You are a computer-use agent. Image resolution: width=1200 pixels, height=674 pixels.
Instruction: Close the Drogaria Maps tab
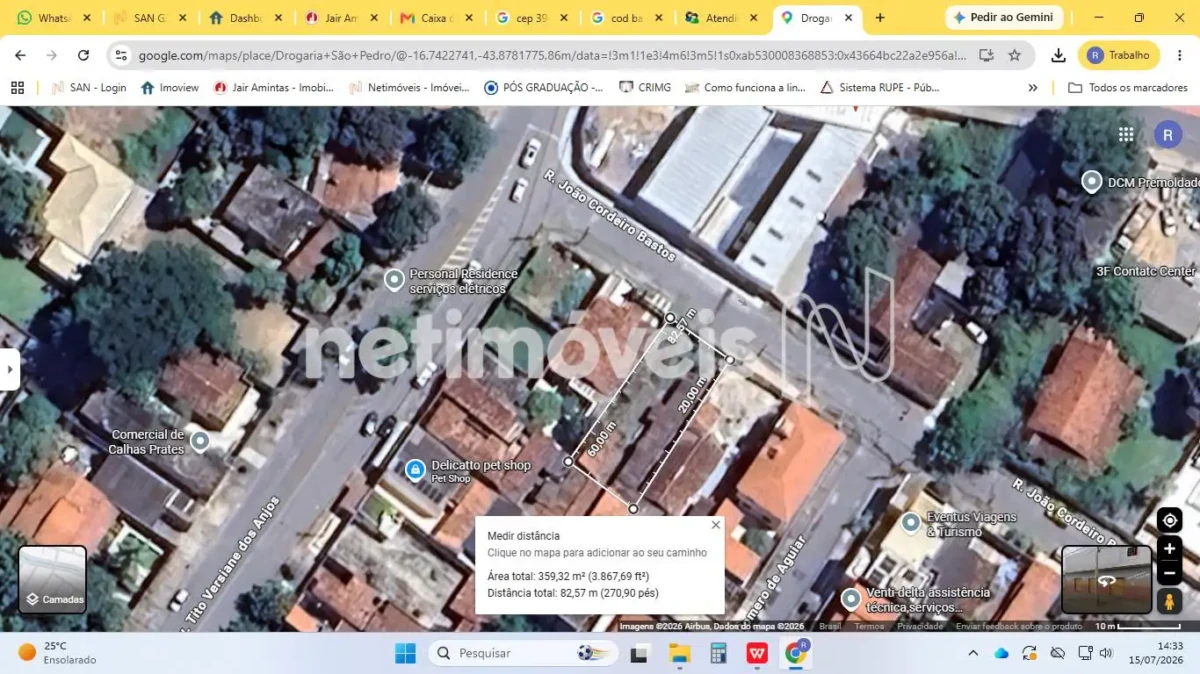pos(849,18)
